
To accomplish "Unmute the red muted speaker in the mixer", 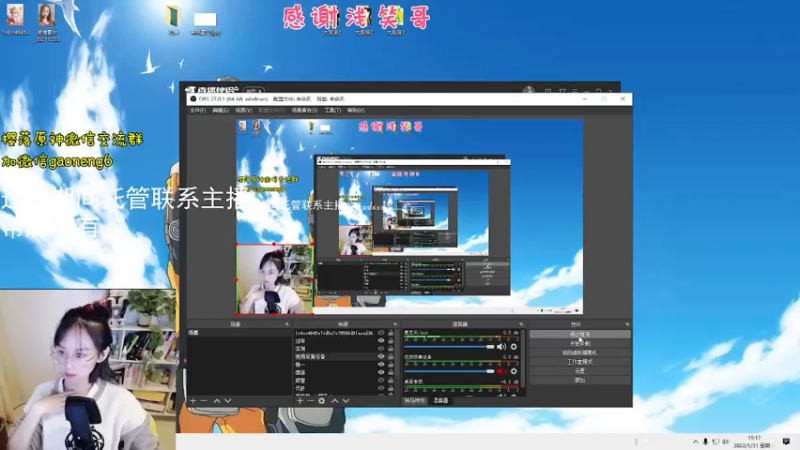I will (502, 371).
